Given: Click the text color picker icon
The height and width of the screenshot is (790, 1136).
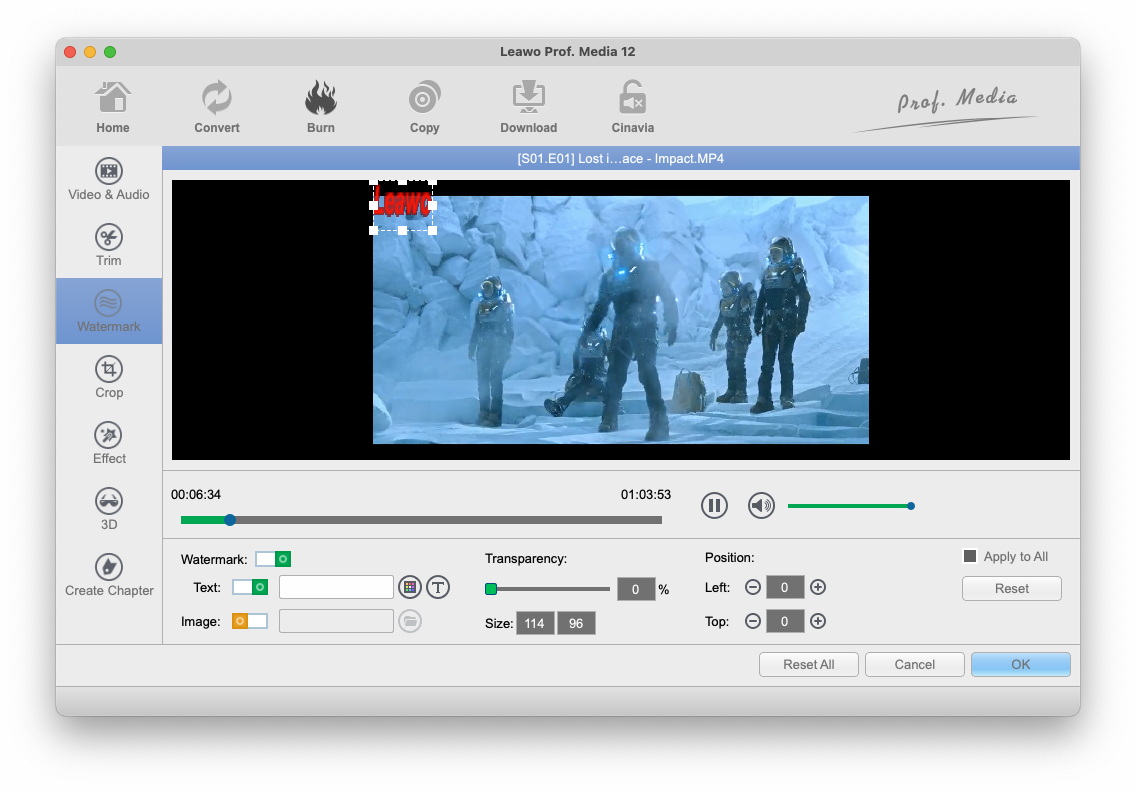Looking at the screenshot, I should pos(409,587).
